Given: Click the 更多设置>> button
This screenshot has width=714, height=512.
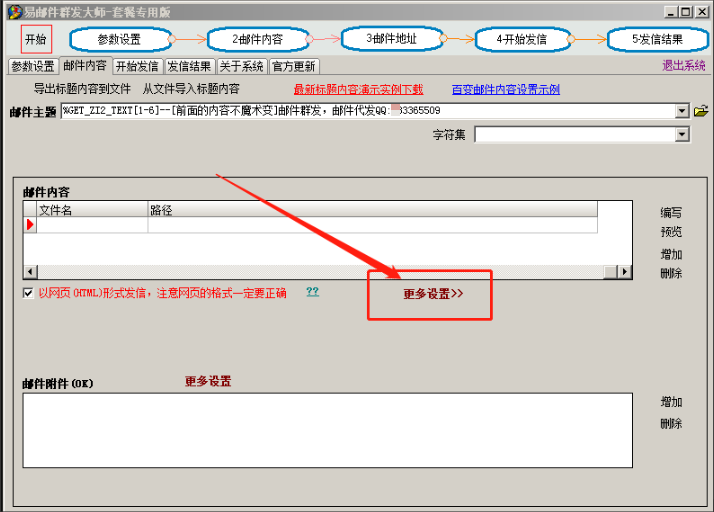Looking at the screenshot, I should pyautogui.click(x=433, y=294).
